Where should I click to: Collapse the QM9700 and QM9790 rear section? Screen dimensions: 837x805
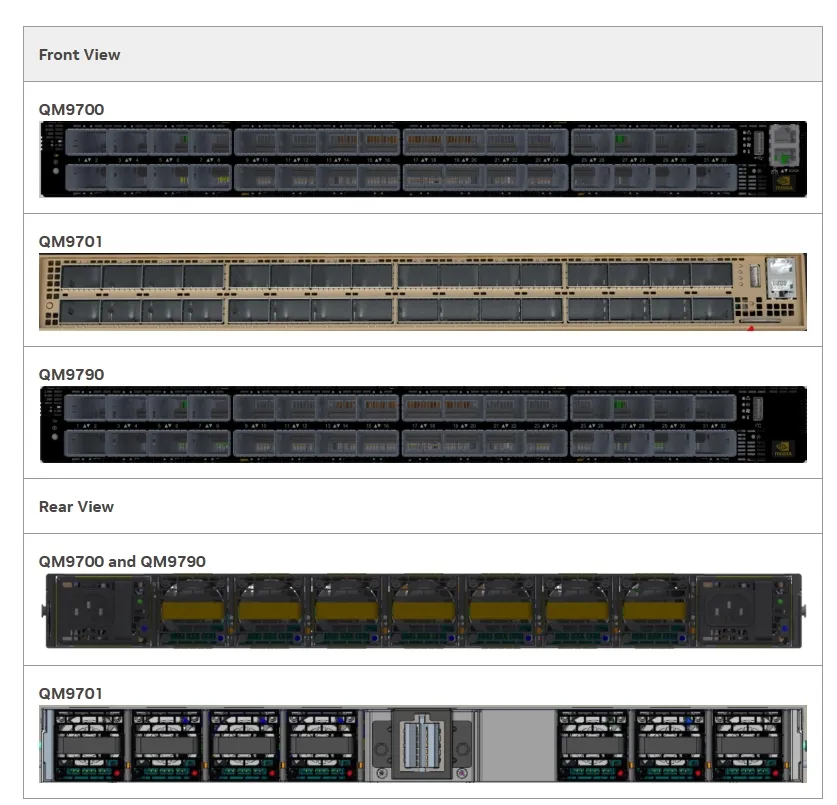click(x=122, y=562)
